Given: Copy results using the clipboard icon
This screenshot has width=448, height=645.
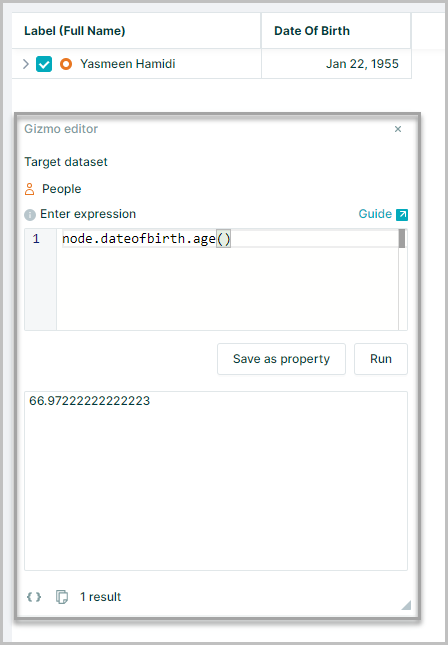Looking at the screenshot, I should click(x=62, y=597).
